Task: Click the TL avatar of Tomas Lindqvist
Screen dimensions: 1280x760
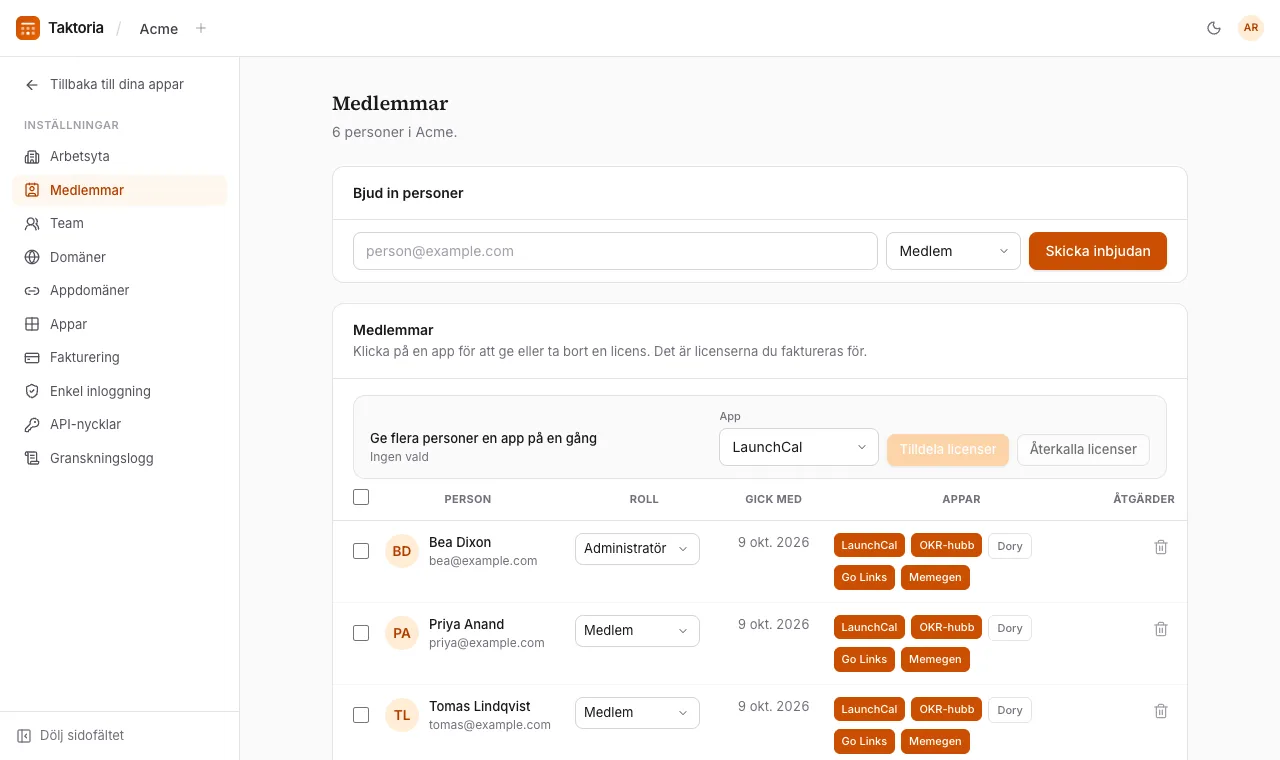Action: (x=402, y=715)
